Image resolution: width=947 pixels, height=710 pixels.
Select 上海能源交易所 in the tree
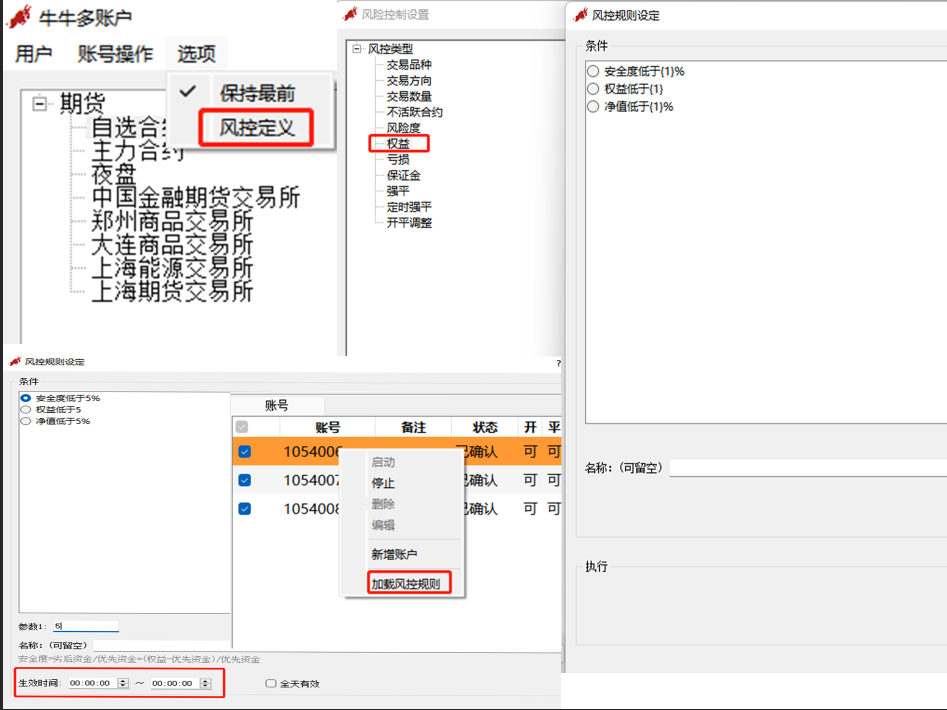[172, 268]
